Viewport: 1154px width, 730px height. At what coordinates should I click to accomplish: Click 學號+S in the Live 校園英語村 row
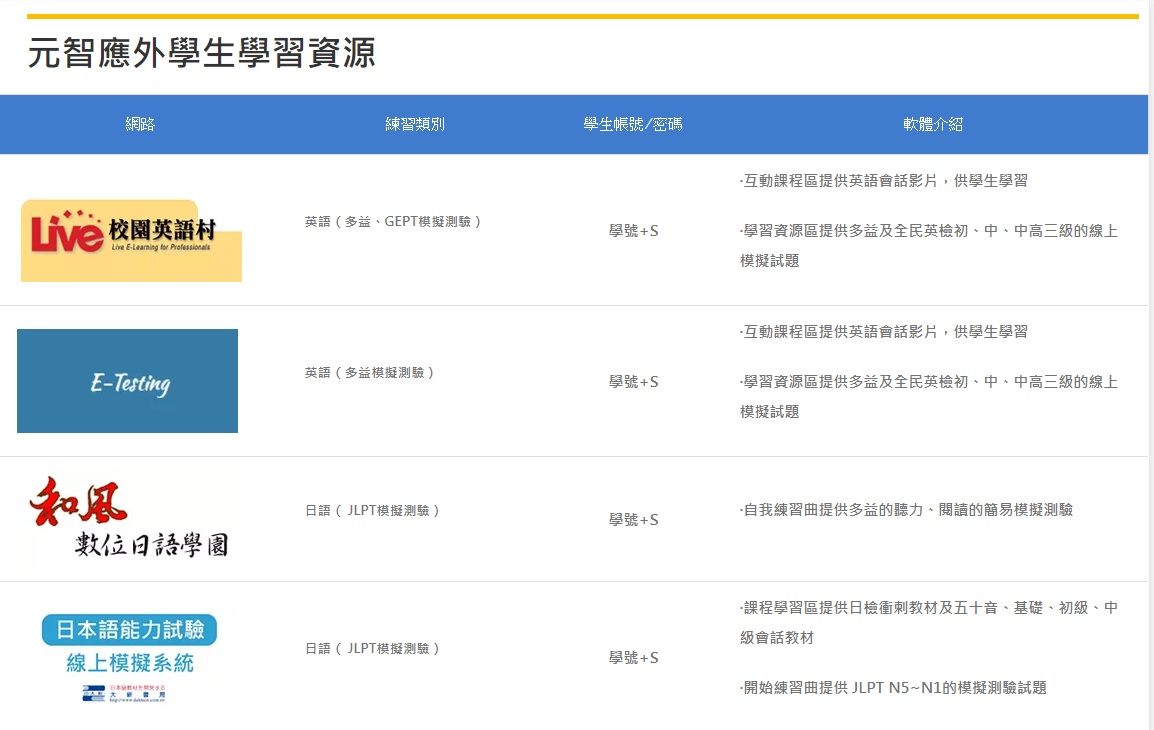click(633, 231)
